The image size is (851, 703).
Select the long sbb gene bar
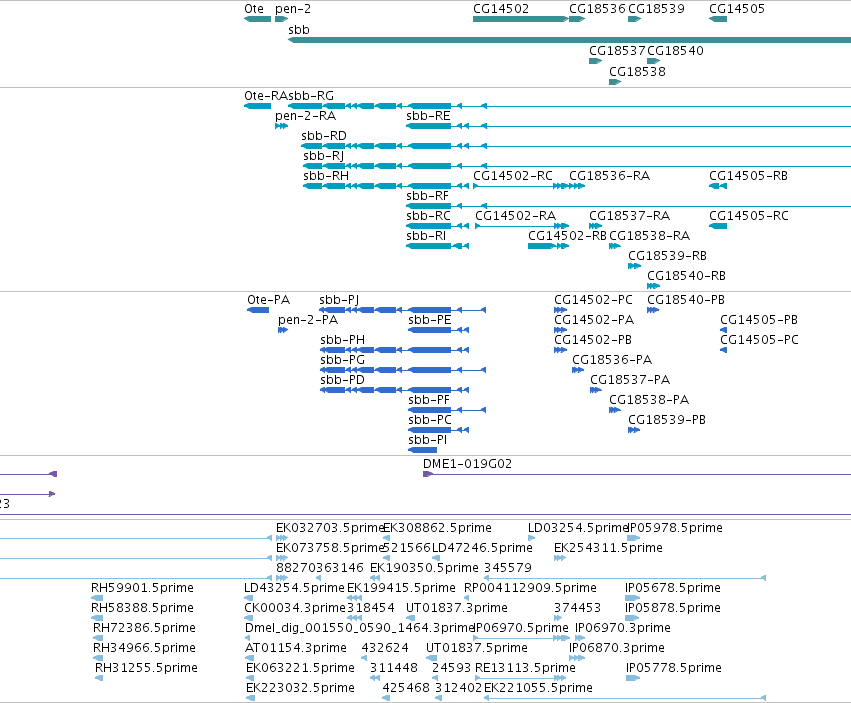pos(569,40)
